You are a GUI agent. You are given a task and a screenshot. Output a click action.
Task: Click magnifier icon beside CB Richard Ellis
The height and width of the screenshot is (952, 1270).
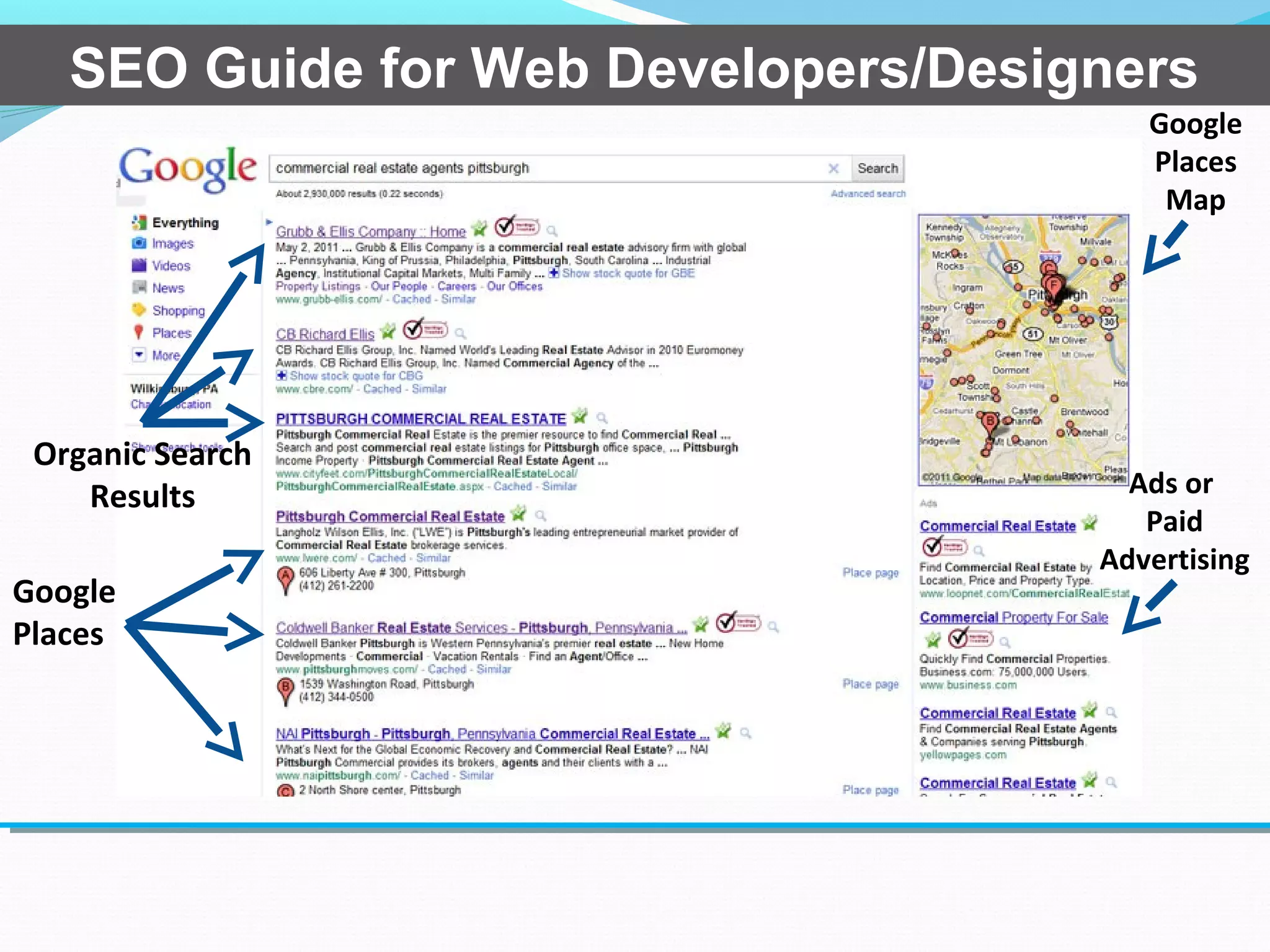pos(461,334)
